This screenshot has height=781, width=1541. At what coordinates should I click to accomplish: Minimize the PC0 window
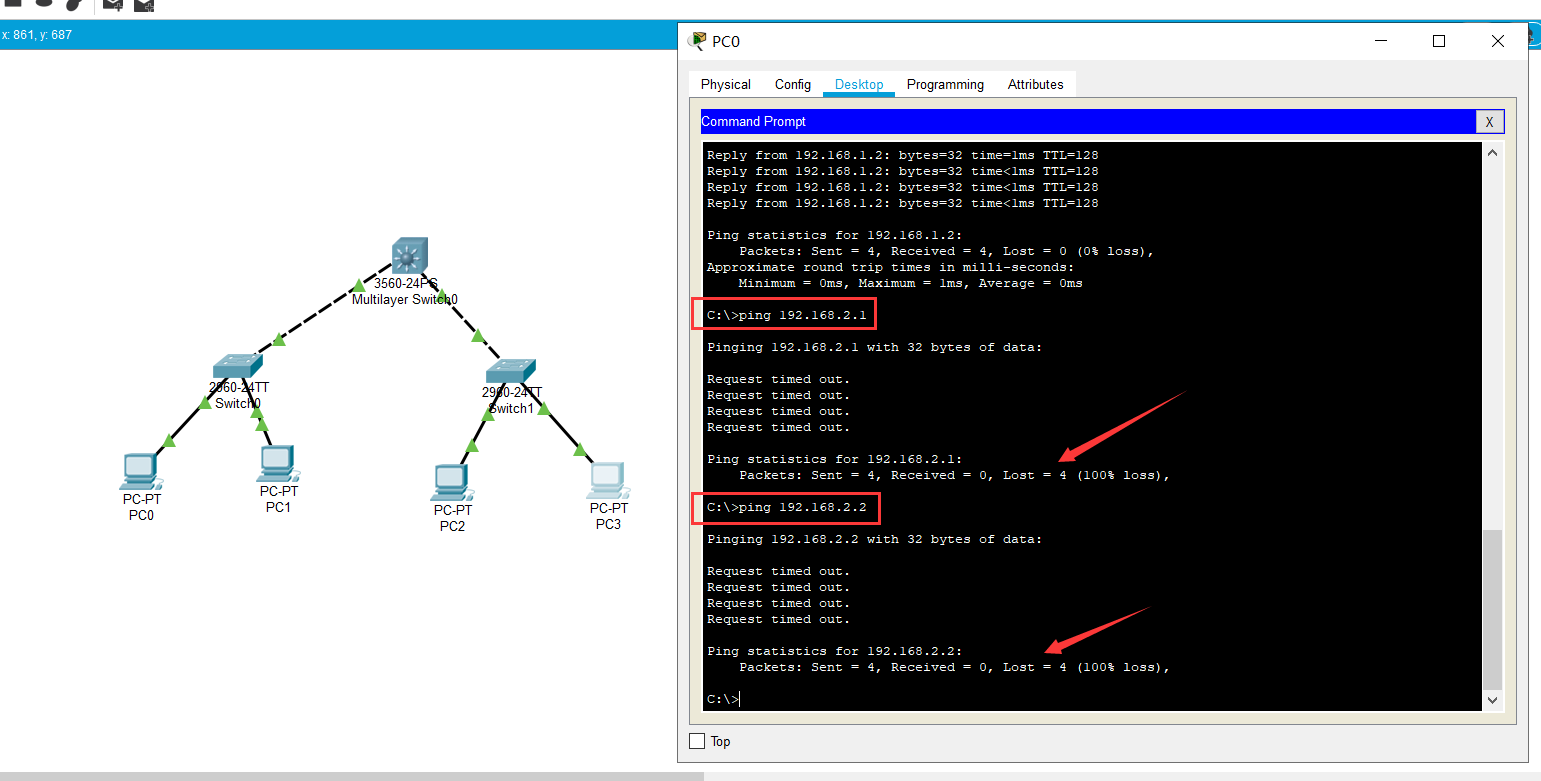pyautogui.click(x=1381, y=41)
